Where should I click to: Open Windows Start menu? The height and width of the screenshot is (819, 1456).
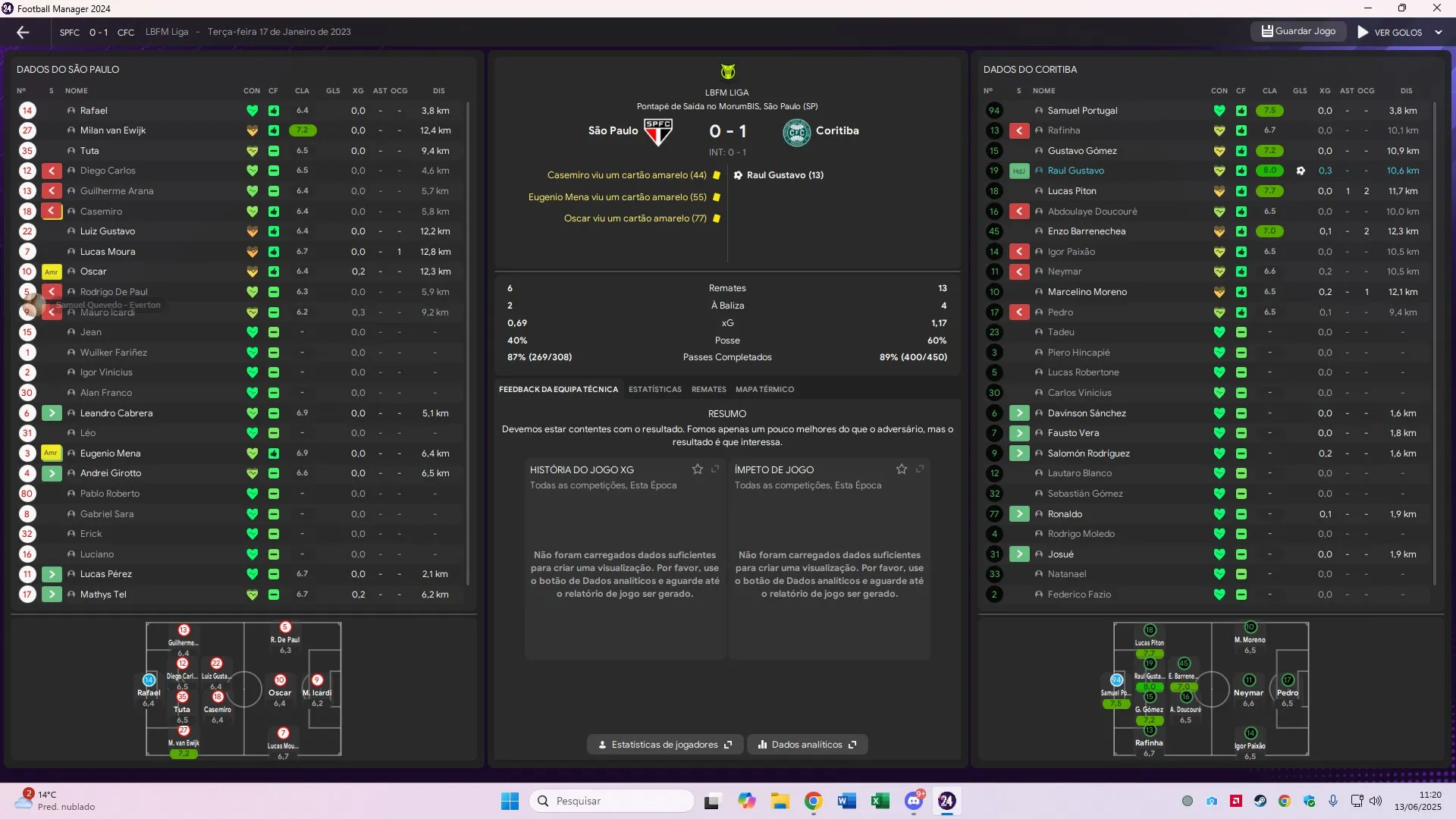(x=510, y=801)
